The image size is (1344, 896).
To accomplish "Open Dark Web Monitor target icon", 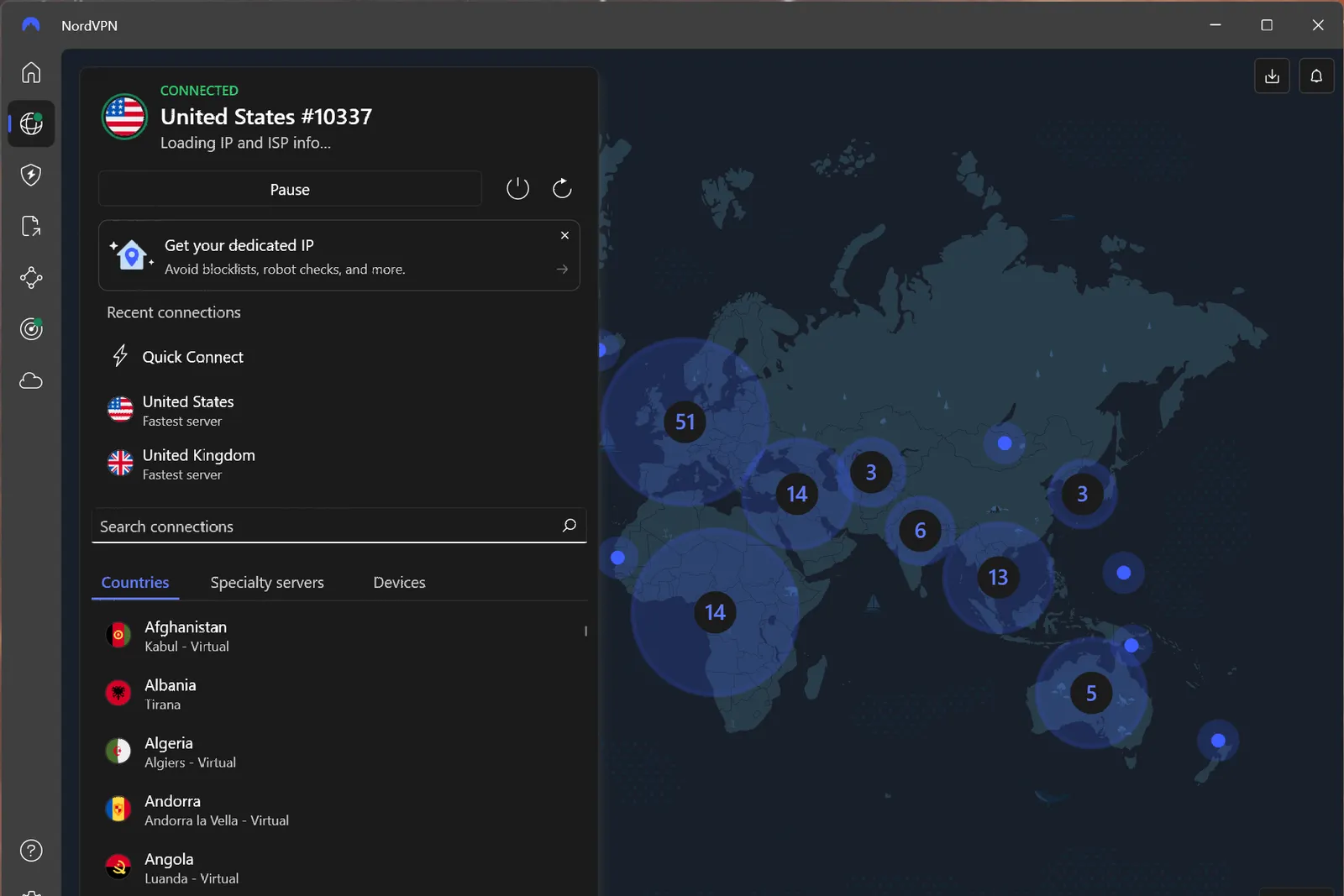I will coord(31,329).
